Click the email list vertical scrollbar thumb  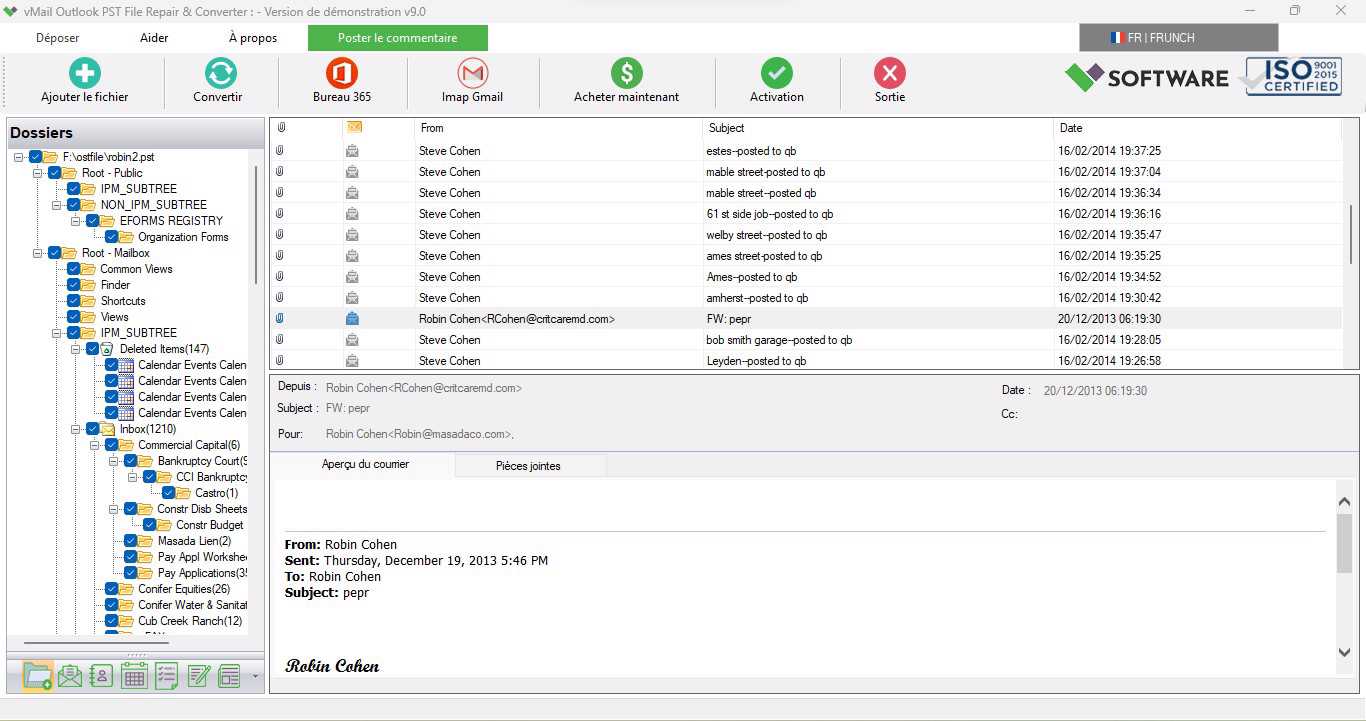point(1351,233)
